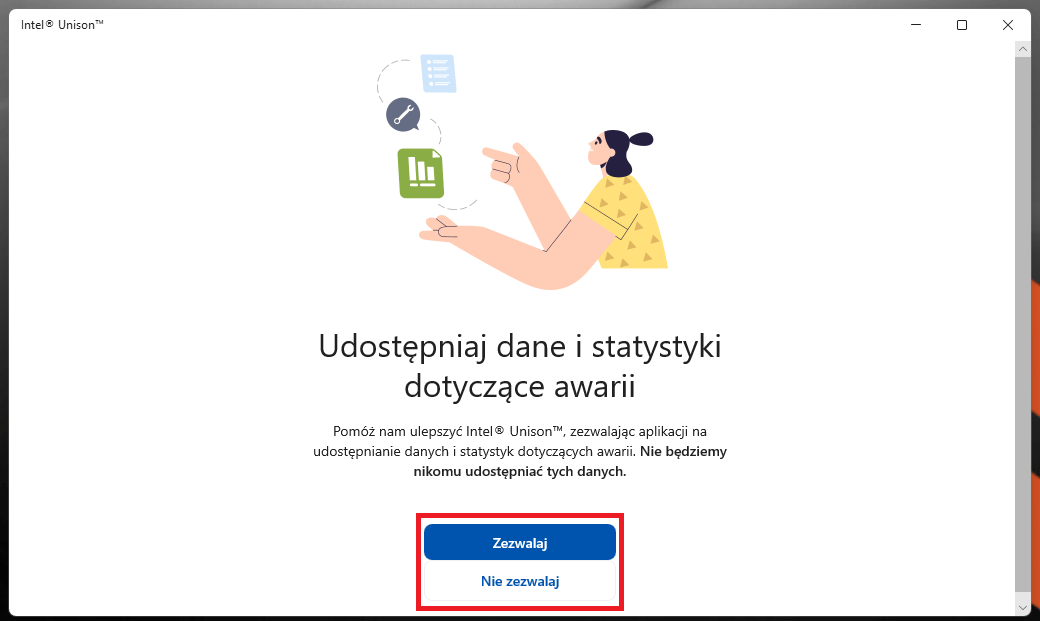Screen dimensions: 1040x621
Task: Click the vertical scrollbar thumb
Action: pos(1022,324)
